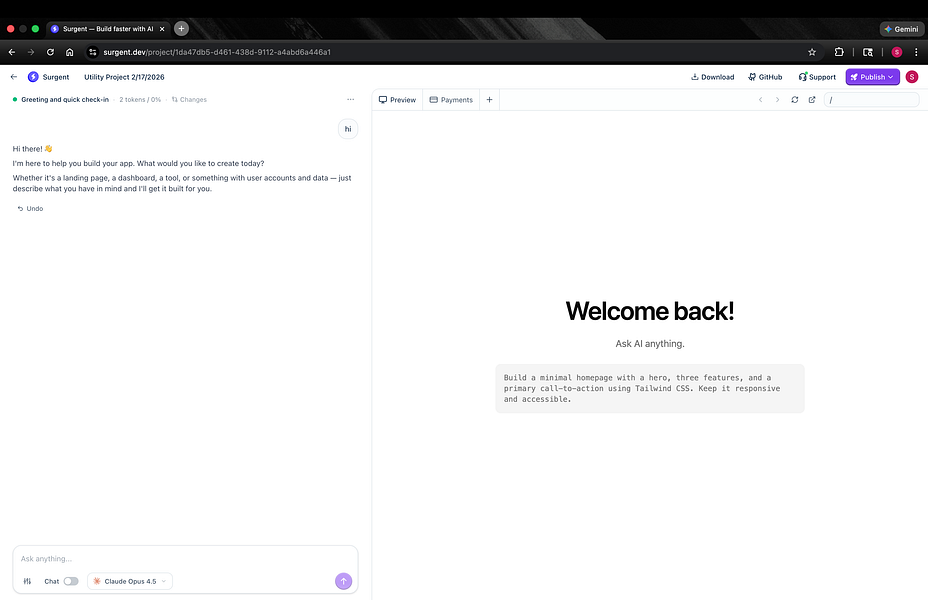
Task: Click the 2 tokens / 0% usage text
Action: tap(140, 99)
